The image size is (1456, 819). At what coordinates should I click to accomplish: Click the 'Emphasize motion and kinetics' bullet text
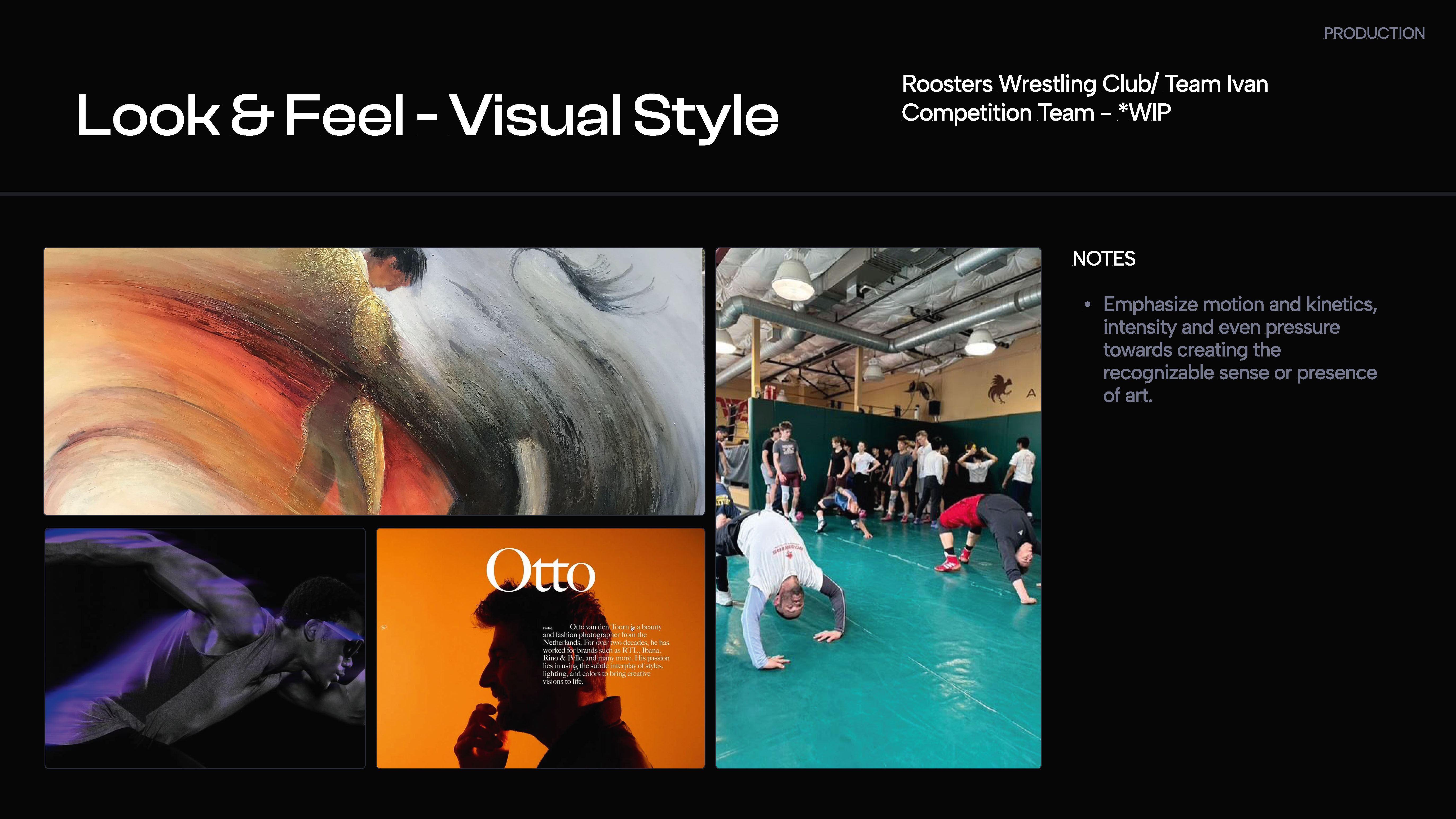click(1240, 349)
